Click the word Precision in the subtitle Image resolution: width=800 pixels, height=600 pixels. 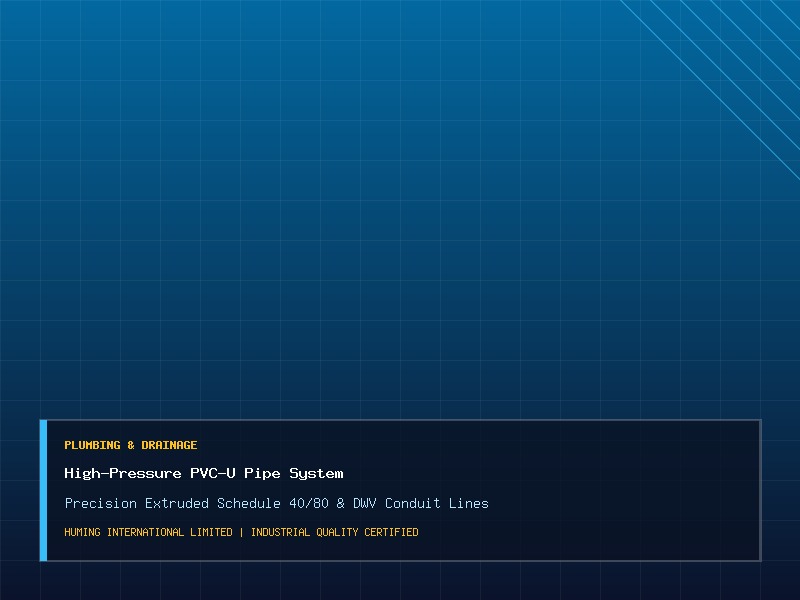pos(101,503)
